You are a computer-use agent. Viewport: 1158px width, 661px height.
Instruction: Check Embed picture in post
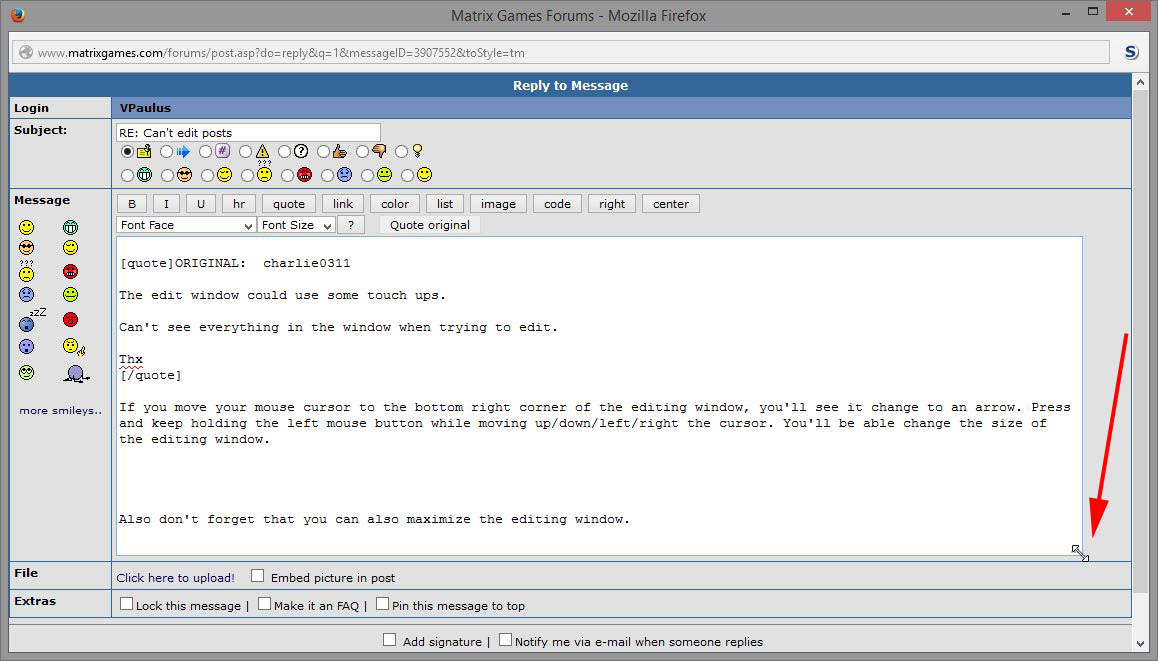(257, 575)
